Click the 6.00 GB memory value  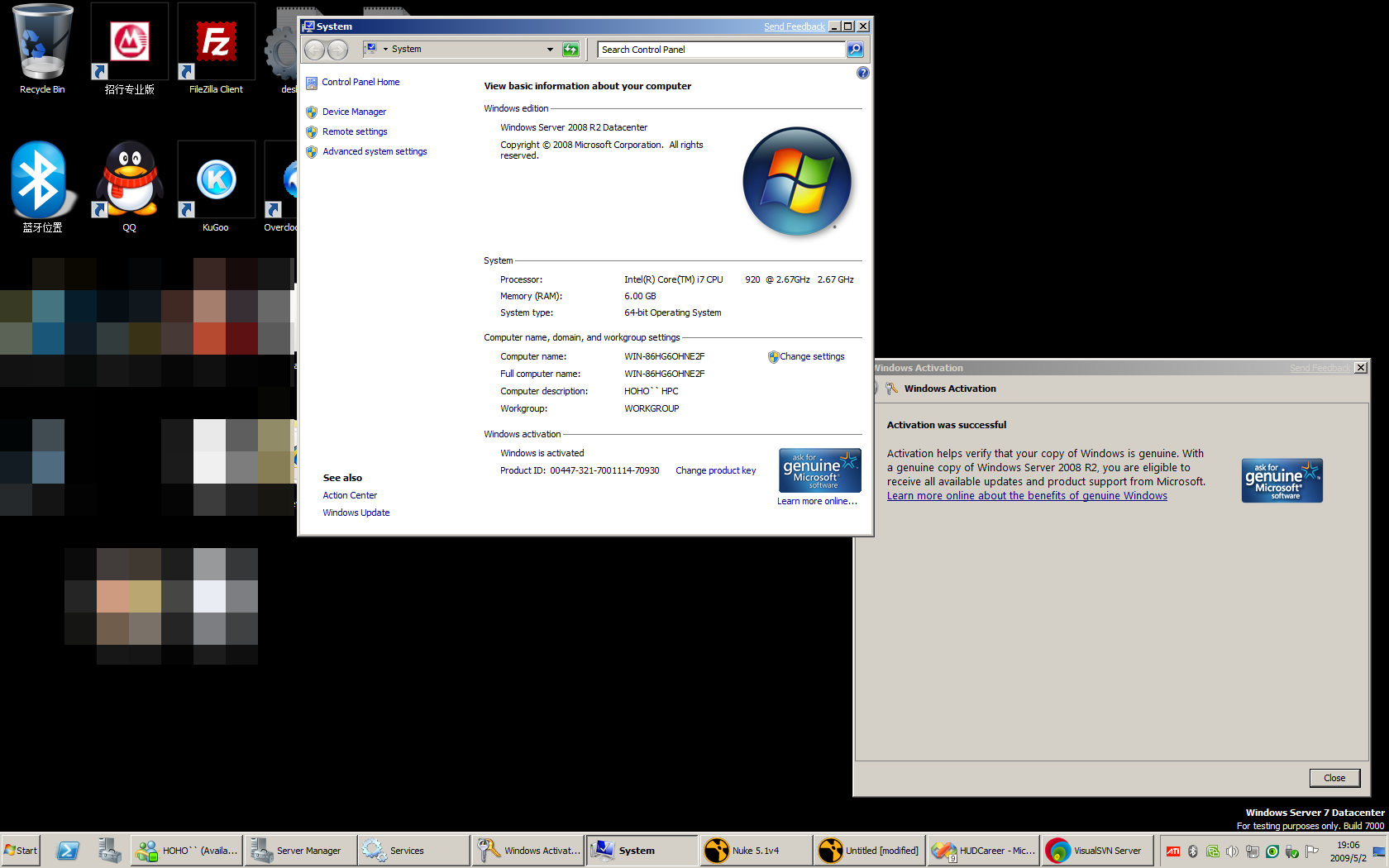pyautogui.click(x=640, y=296)
